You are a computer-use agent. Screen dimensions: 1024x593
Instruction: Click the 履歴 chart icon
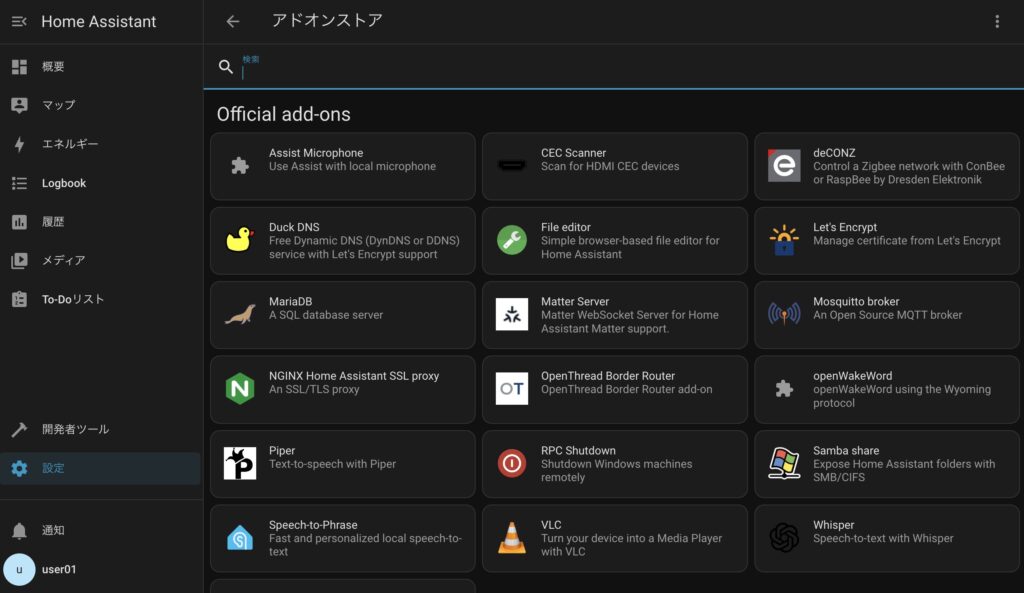point(19,222)
